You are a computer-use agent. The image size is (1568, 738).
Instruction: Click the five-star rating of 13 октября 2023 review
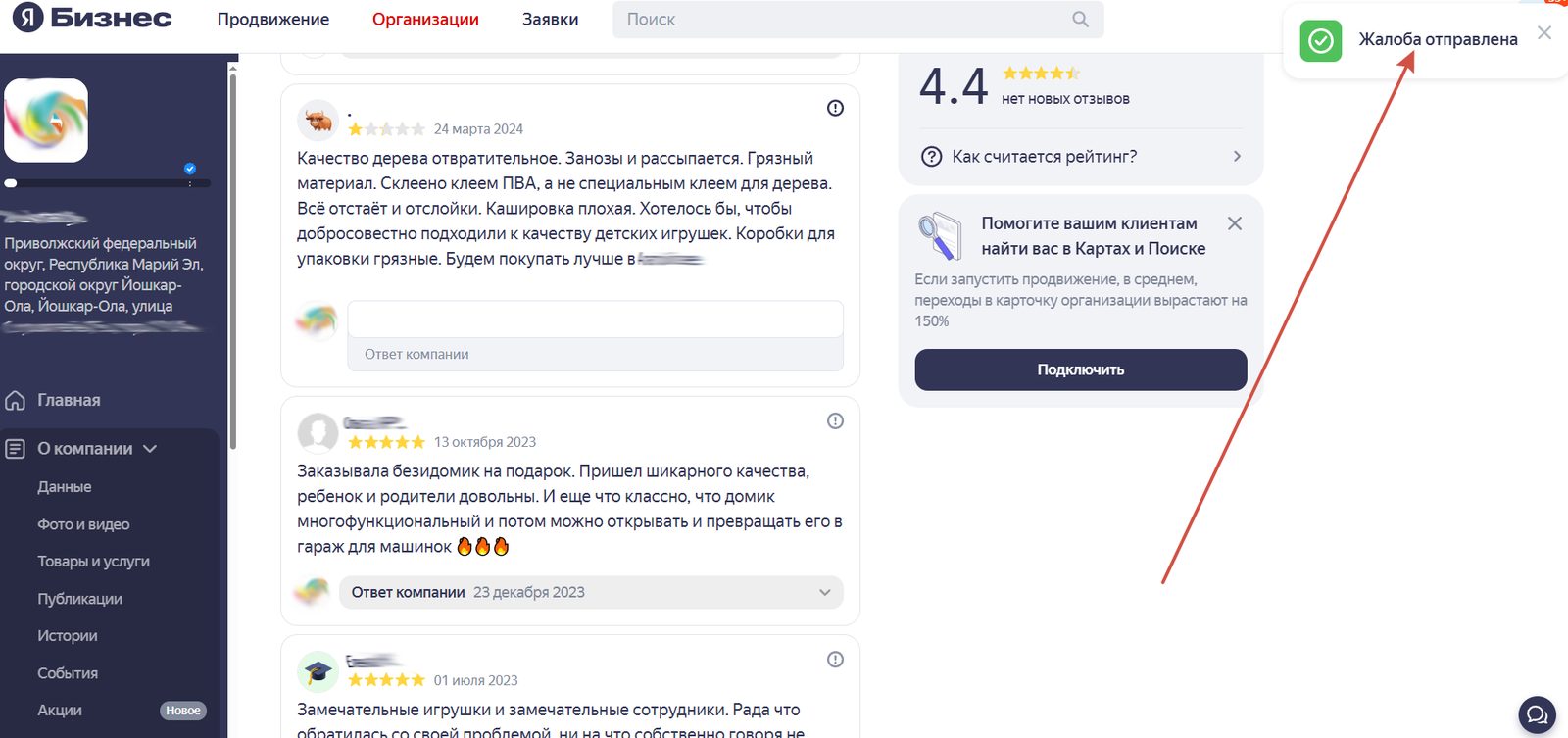[x=386, y=442]
